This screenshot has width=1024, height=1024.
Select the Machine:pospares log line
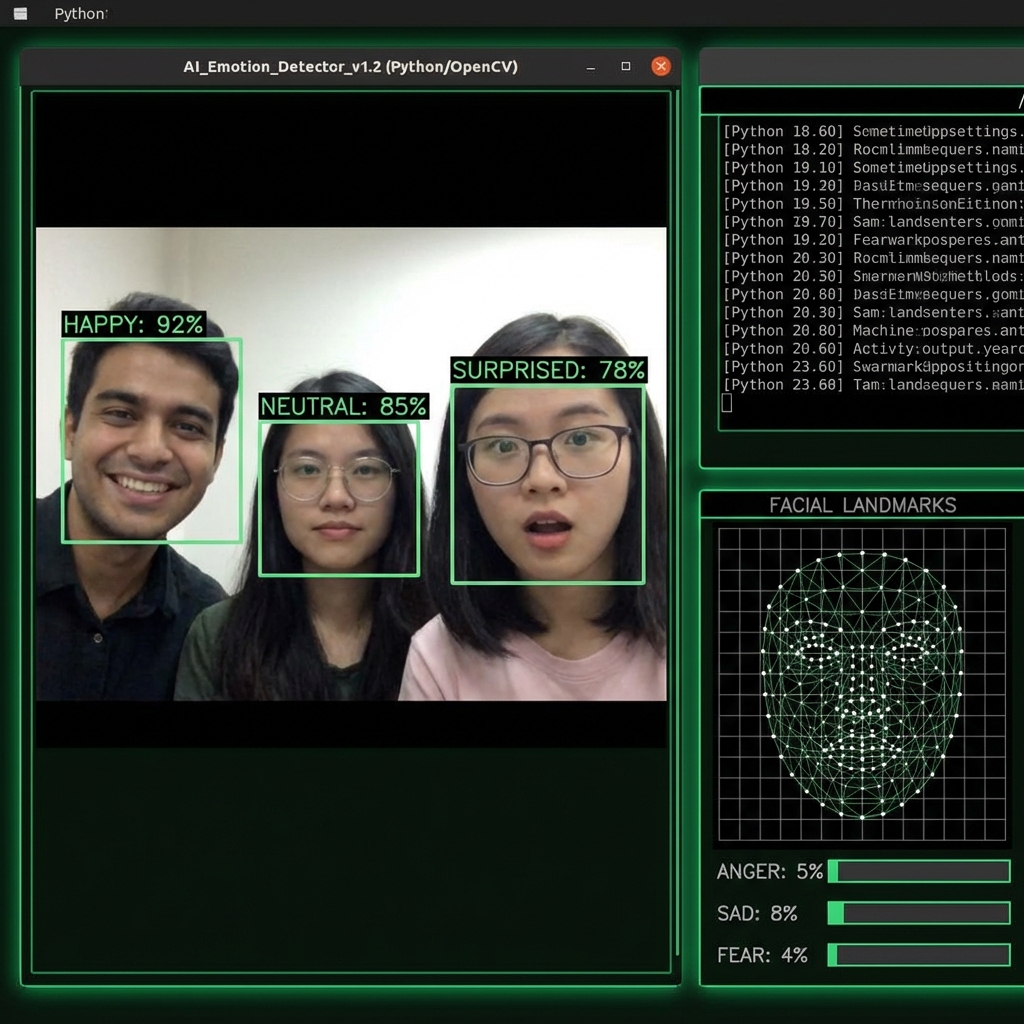coord(873,330)
